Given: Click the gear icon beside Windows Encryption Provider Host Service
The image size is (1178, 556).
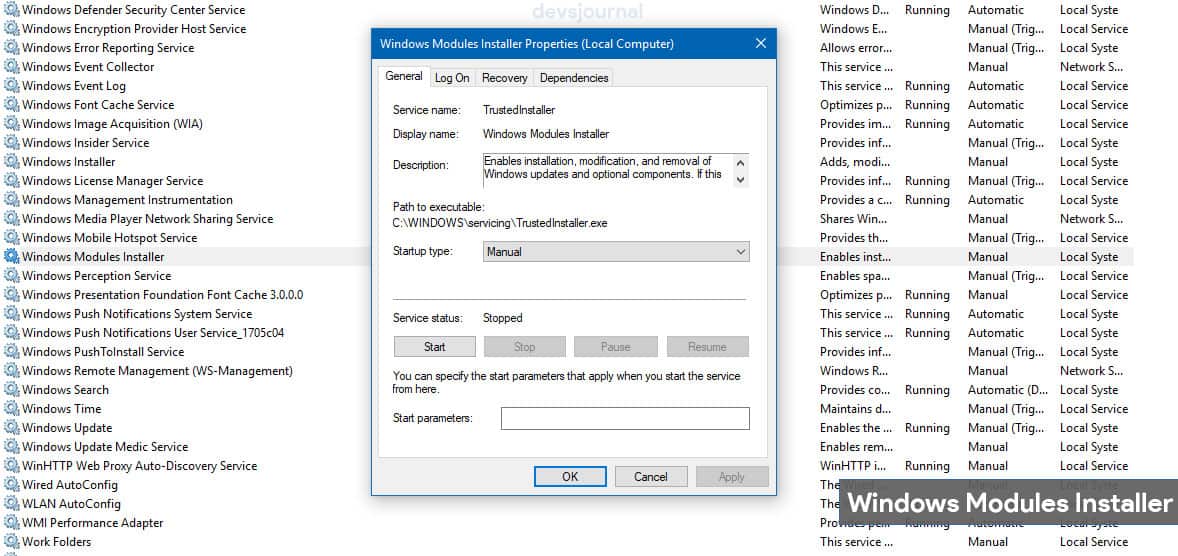Looking at the screenshot, I should click(11, 29).
